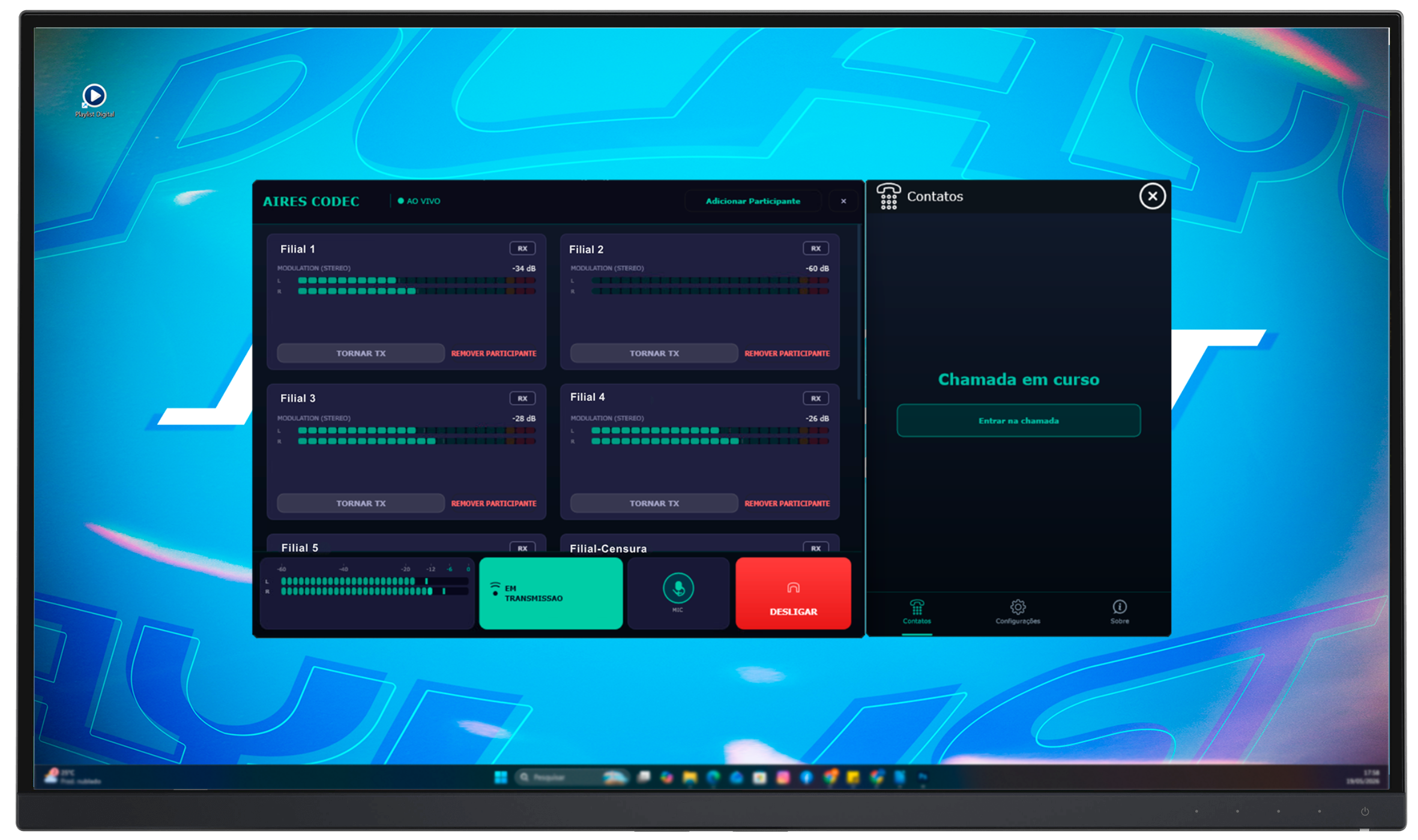
Task: Open File Explorer from the taskbar
Action: [690, 778]
